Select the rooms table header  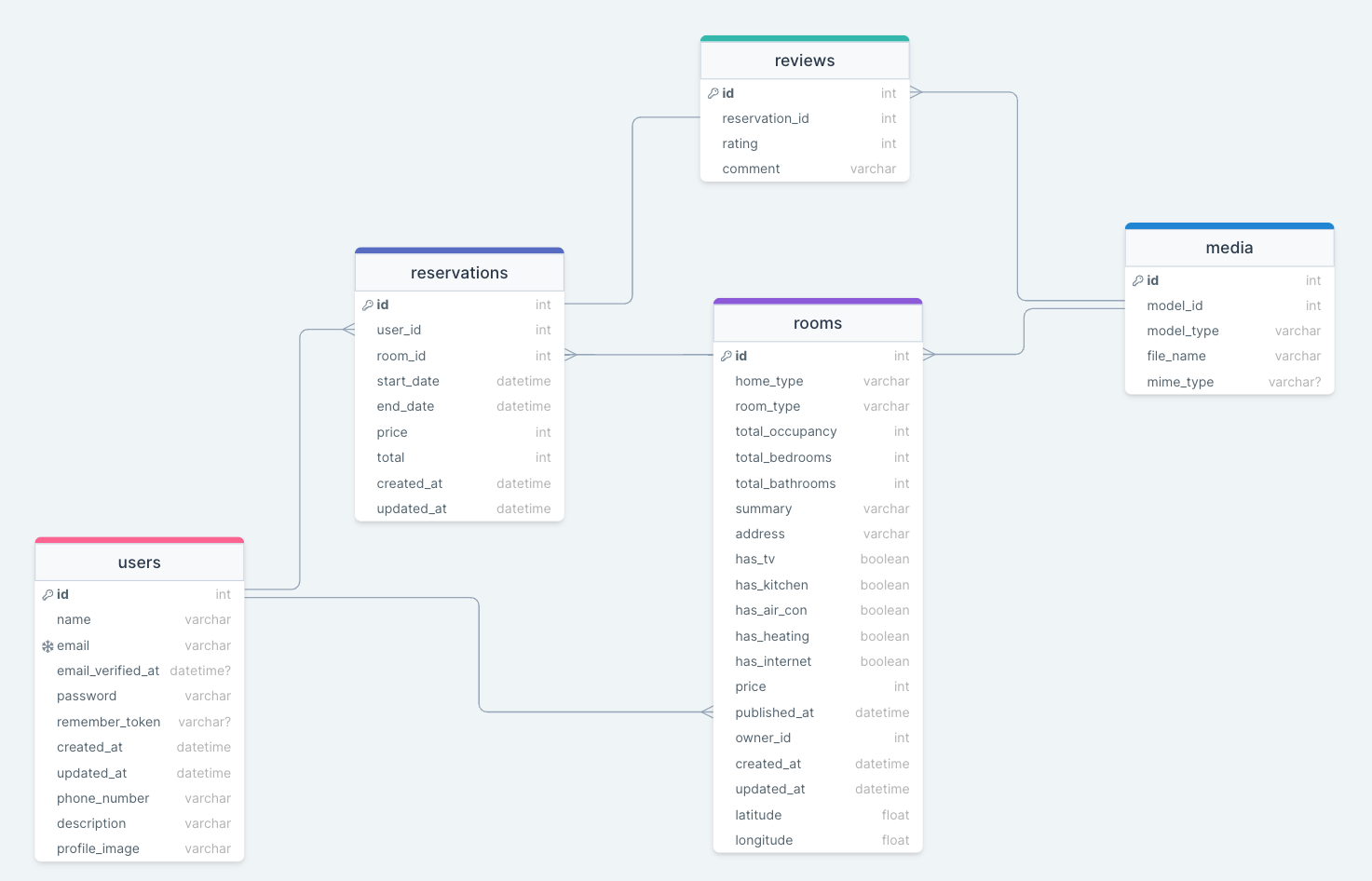pos(817,323)
